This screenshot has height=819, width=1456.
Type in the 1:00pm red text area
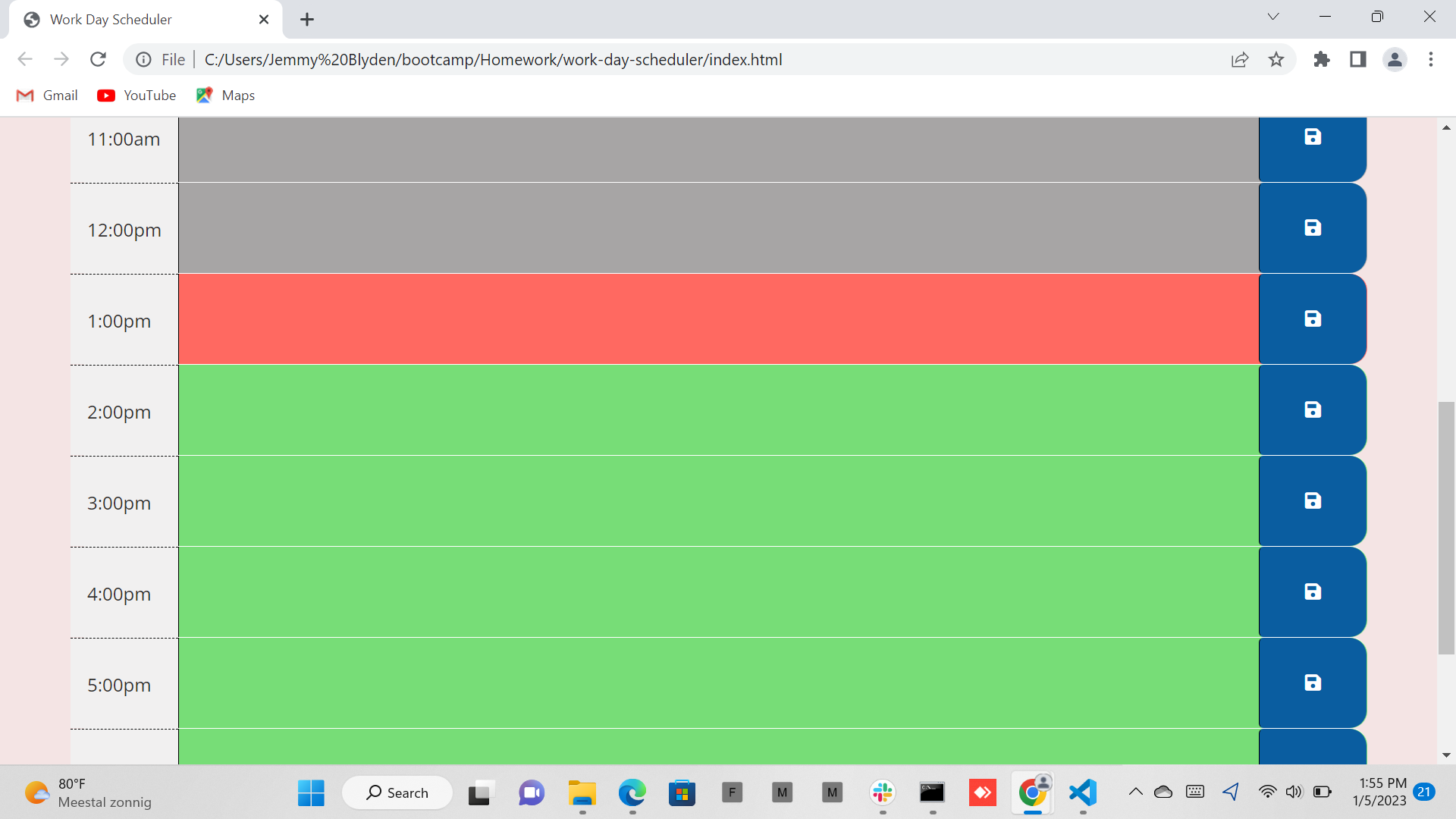click(x=718, y=318)
